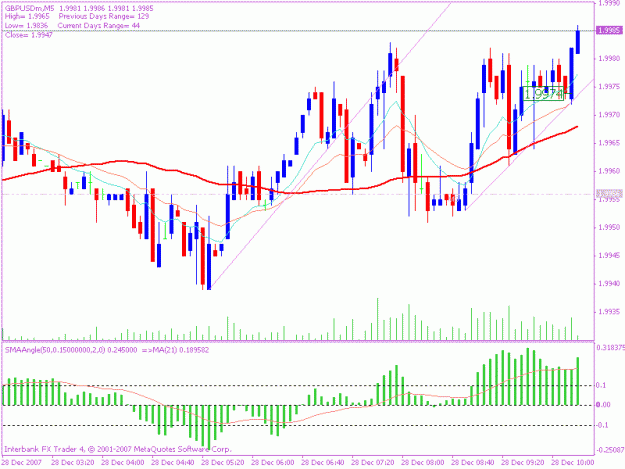Screen dimensions: 625x469
Task: Click the '28 Dec 07:20' time axis label
Action: [373, 463]
